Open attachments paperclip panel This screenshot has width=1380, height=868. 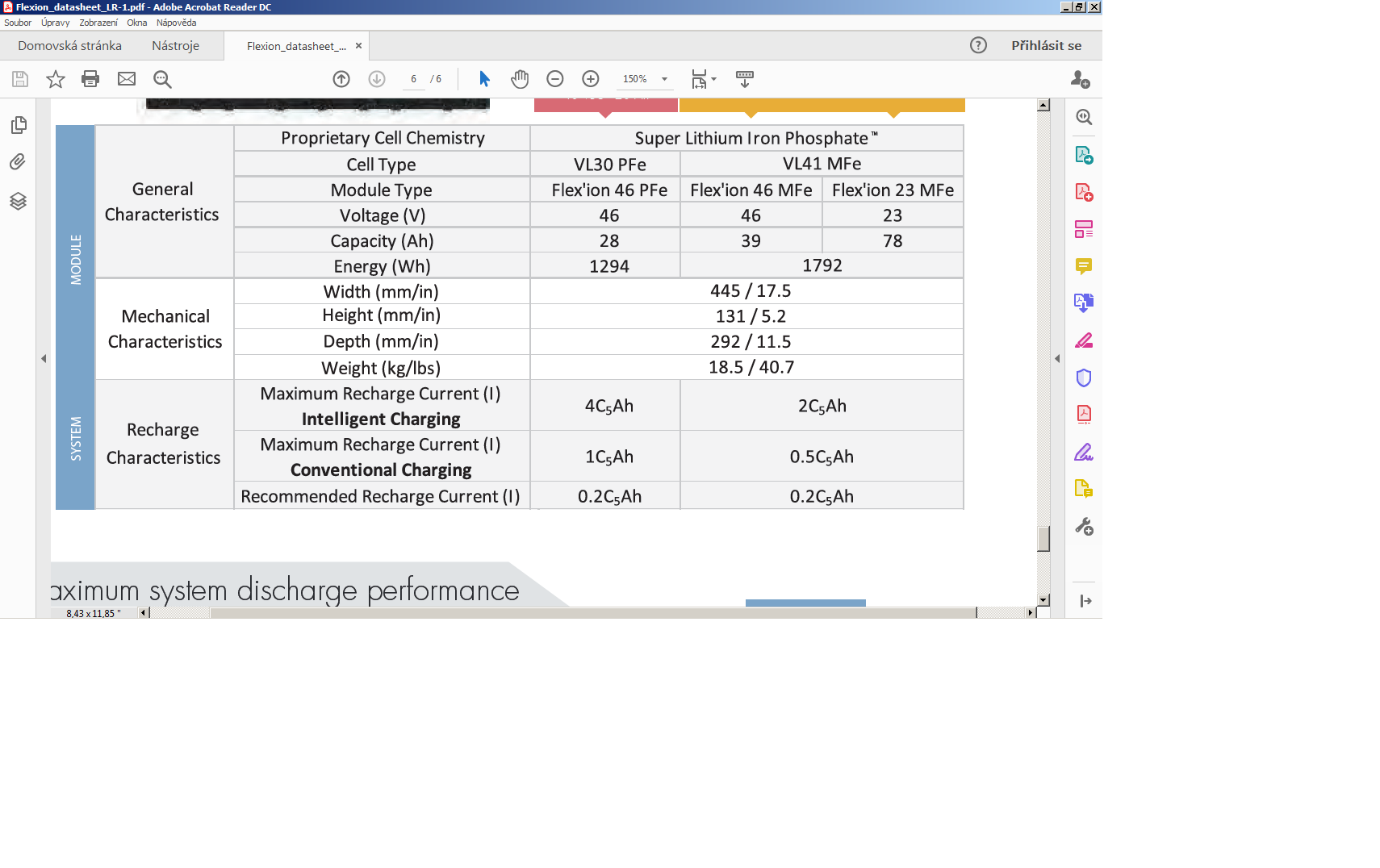click(18, 162)
